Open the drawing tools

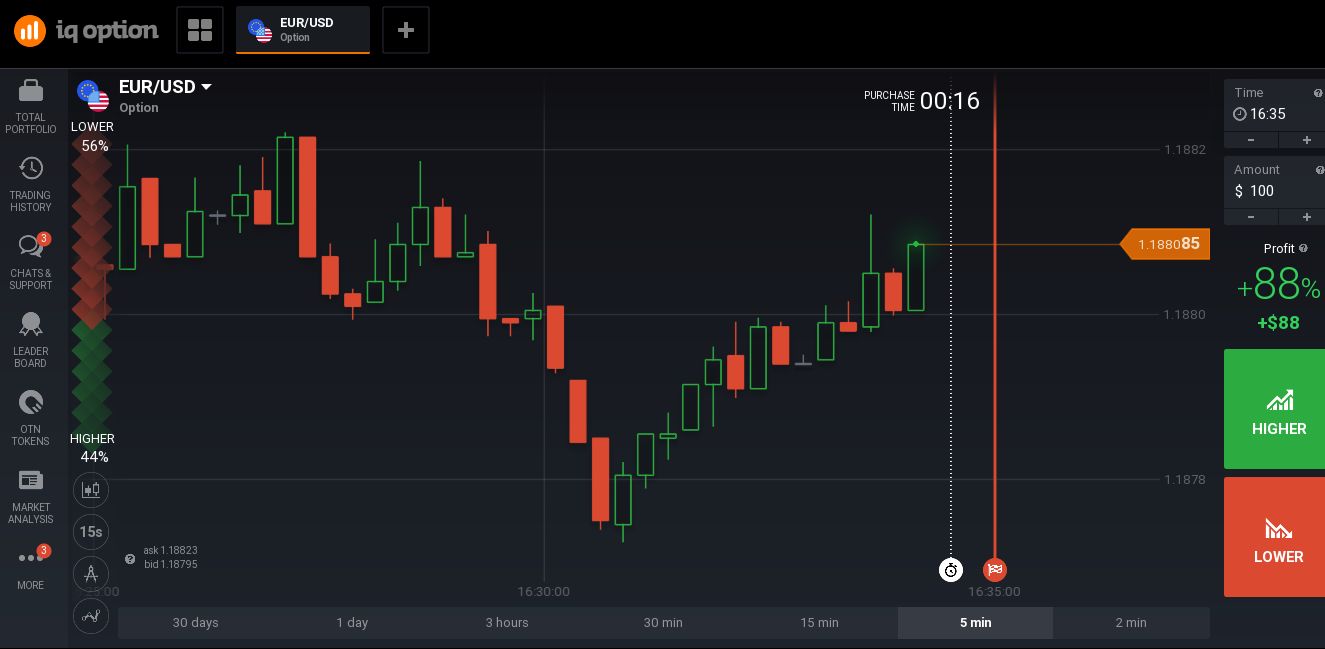point(90,574)
